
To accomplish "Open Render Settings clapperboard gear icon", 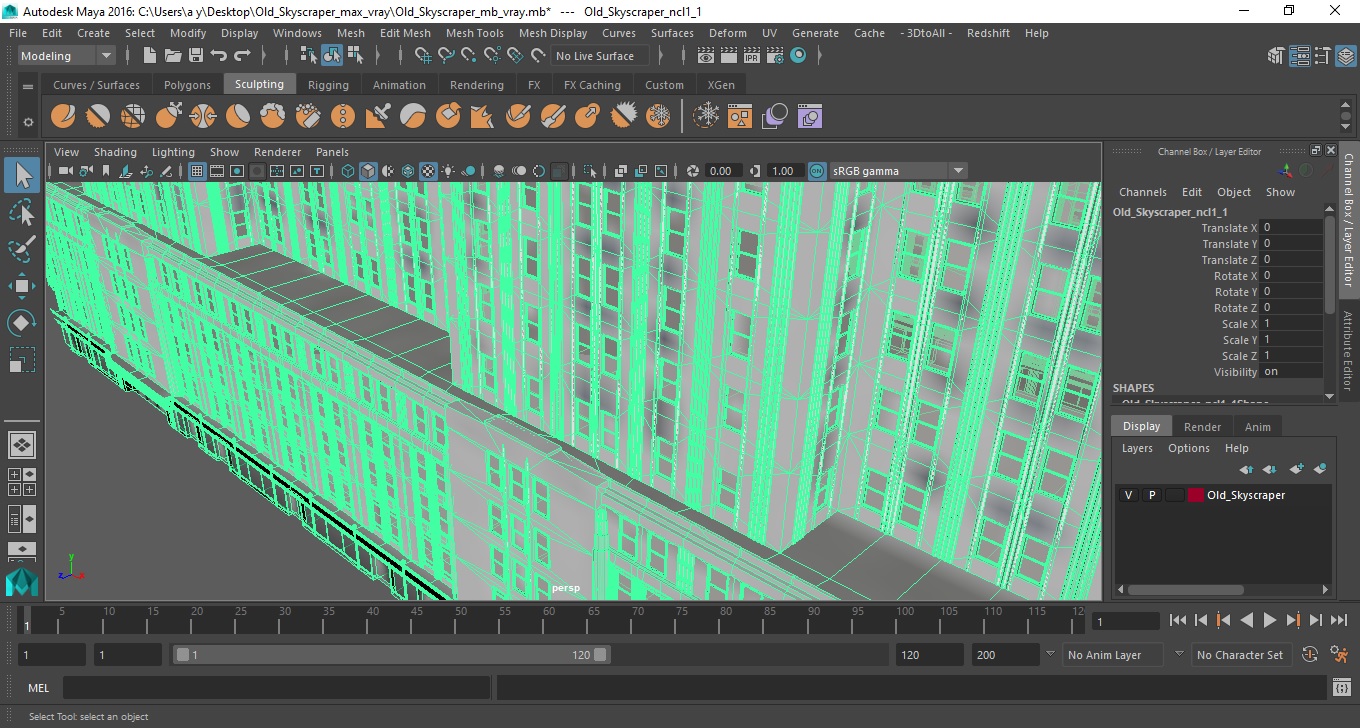I will point(775,56).
